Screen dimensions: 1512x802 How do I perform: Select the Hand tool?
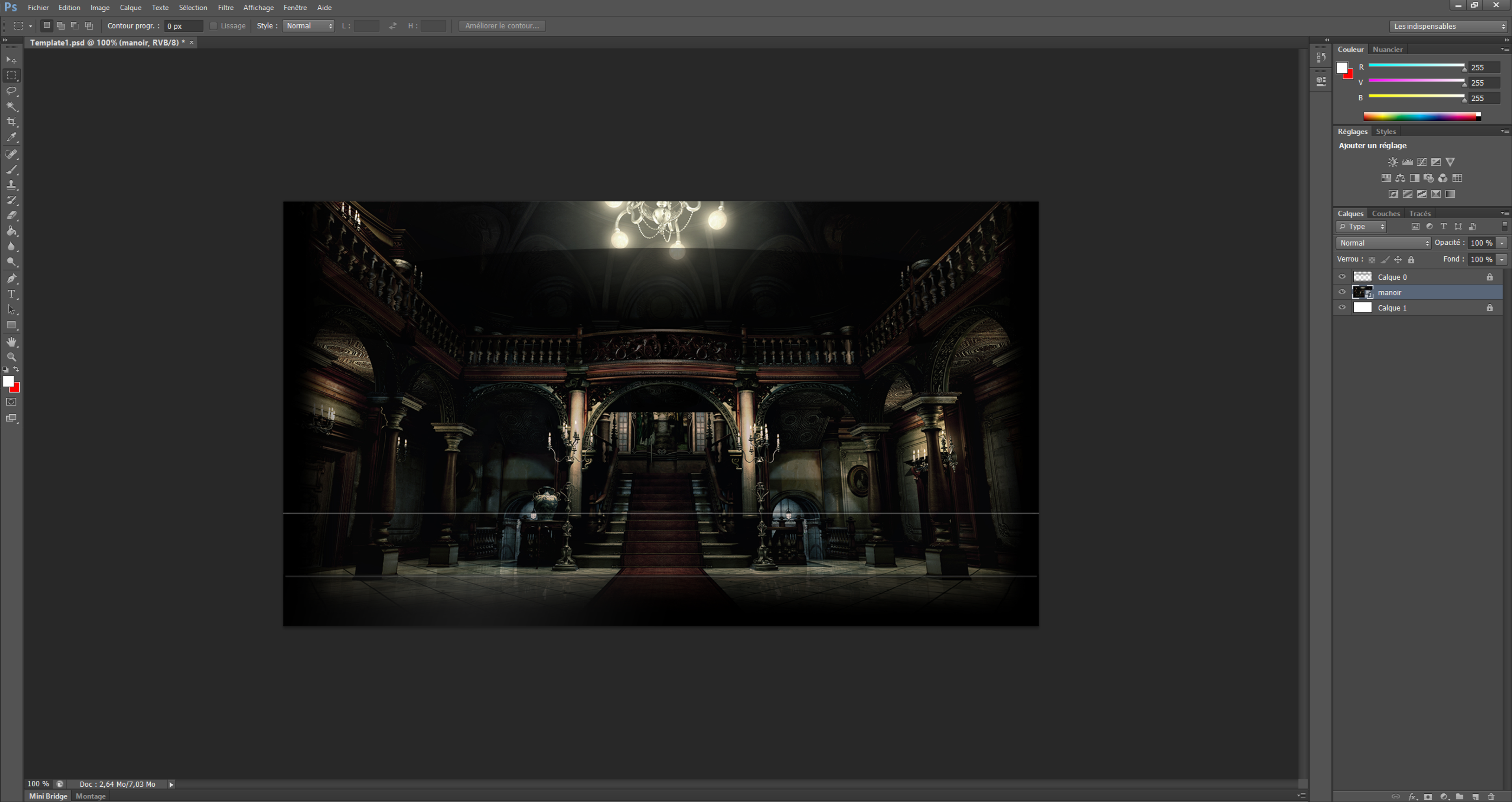click(x=12, y=342)
